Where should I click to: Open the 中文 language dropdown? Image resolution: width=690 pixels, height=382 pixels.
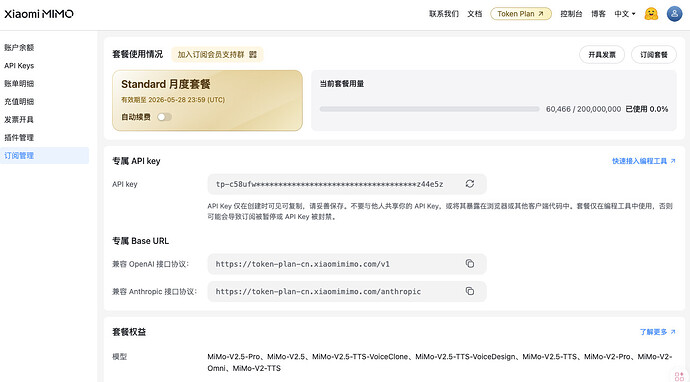click(625, 14)
